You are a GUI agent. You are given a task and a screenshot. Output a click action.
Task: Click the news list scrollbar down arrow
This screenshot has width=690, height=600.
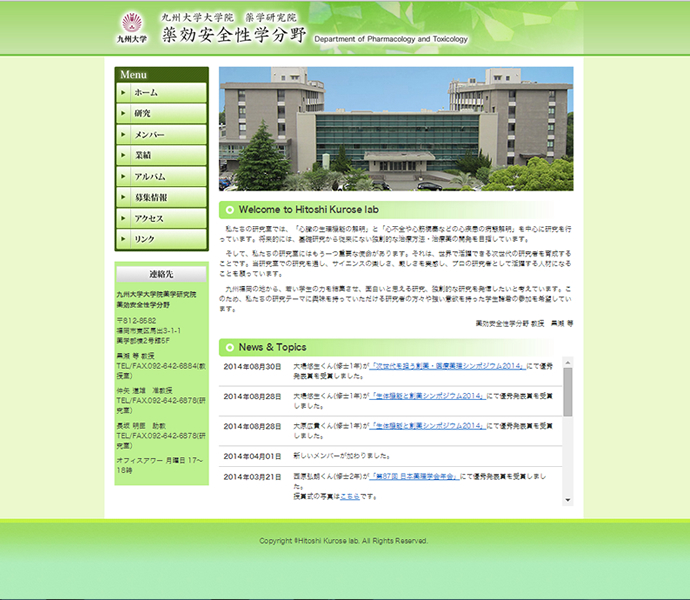point(568,500)
